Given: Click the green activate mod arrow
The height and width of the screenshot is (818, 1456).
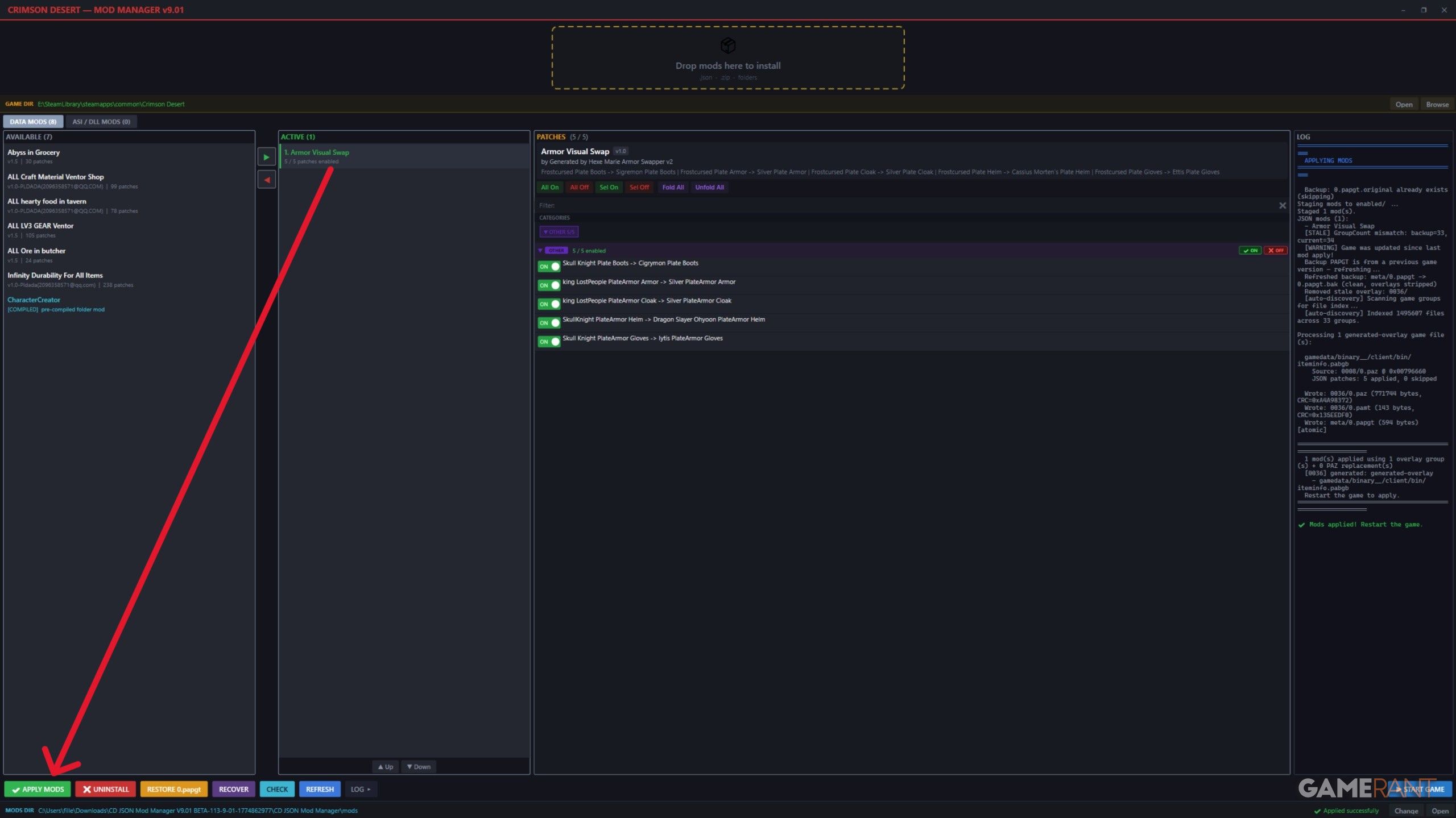Looking at the screenshot, I should pyautogui.click(x=266, y=157).
